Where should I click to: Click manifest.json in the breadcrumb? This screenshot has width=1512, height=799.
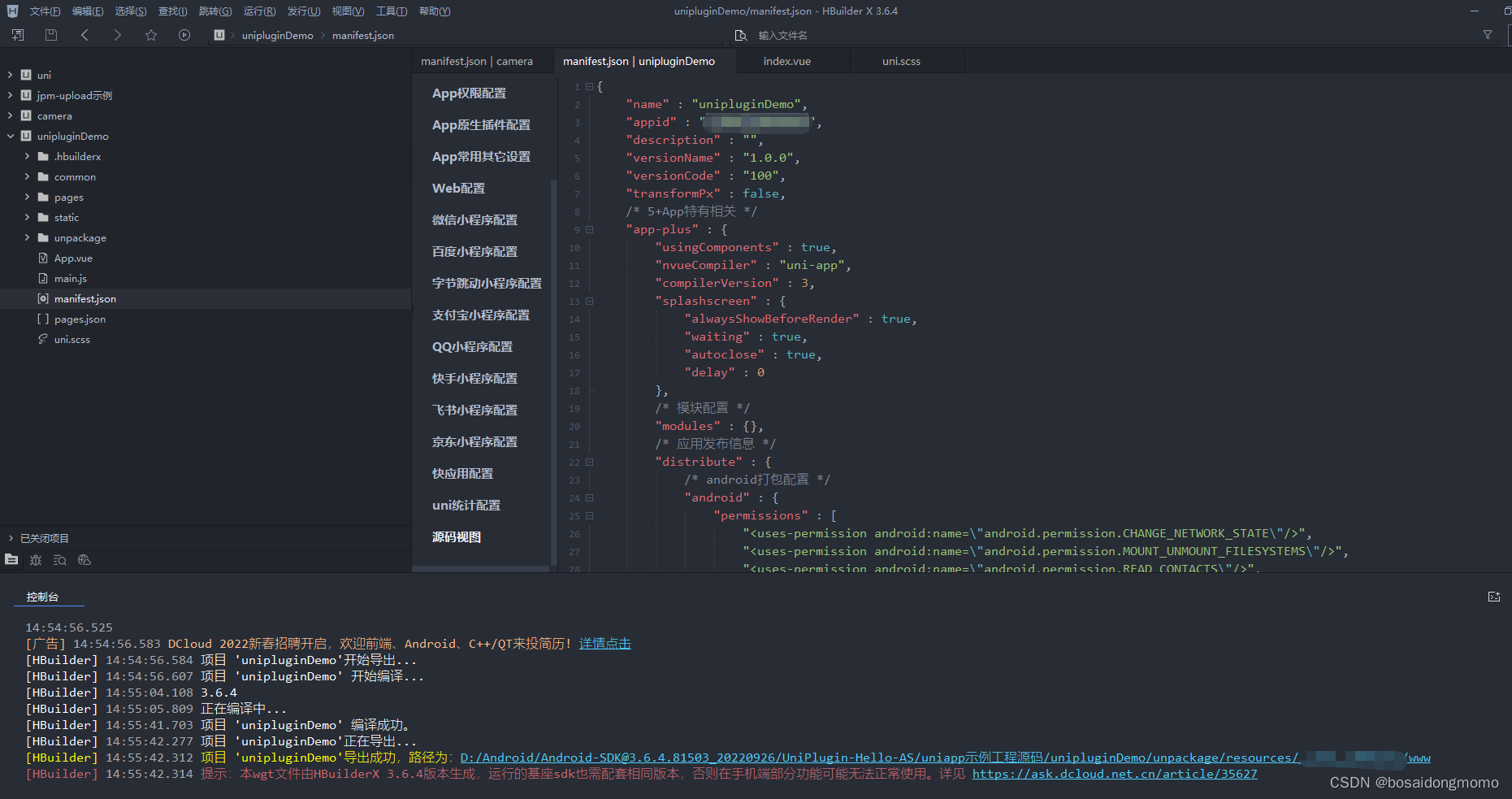[x=363, y=35]
